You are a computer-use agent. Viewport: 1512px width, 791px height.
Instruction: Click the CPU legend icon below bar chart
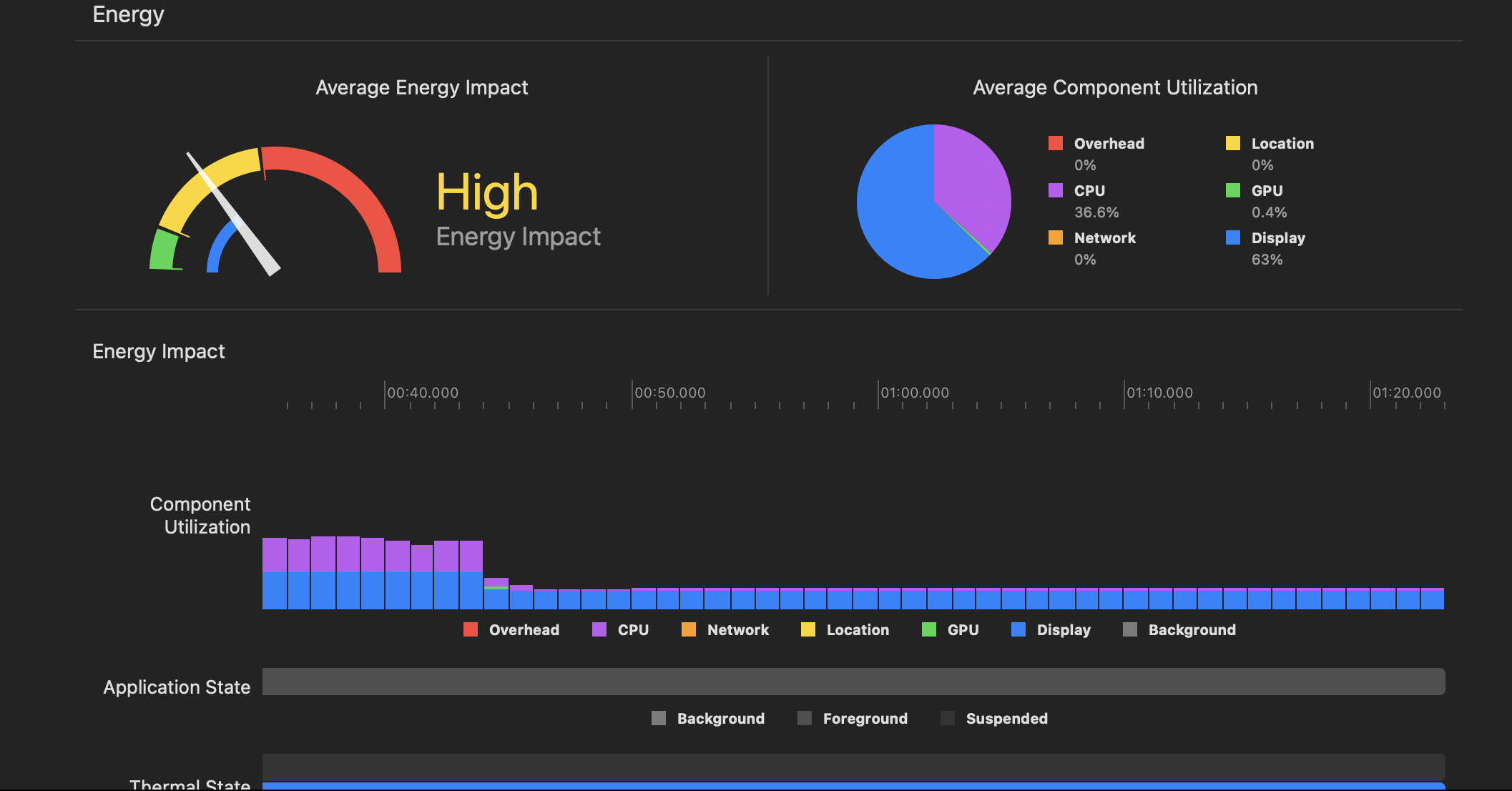tap(599, 629)
